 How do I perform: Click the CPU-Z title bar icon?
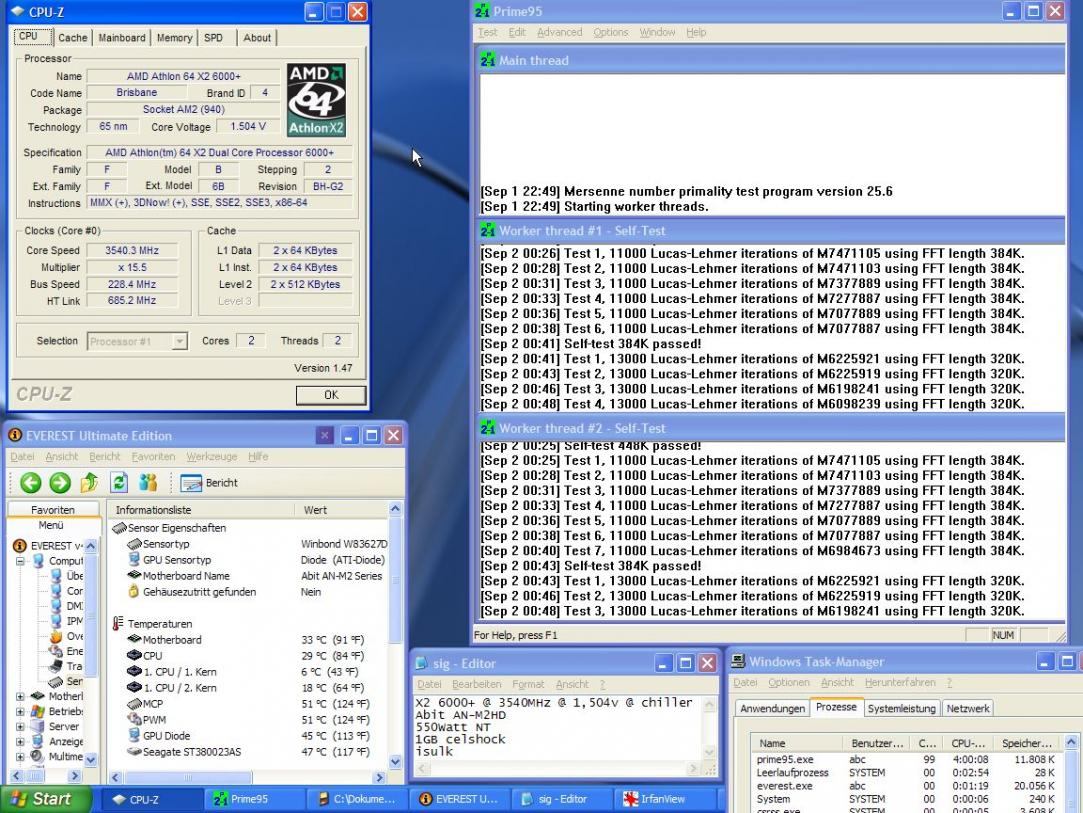(x=18, y=12)
